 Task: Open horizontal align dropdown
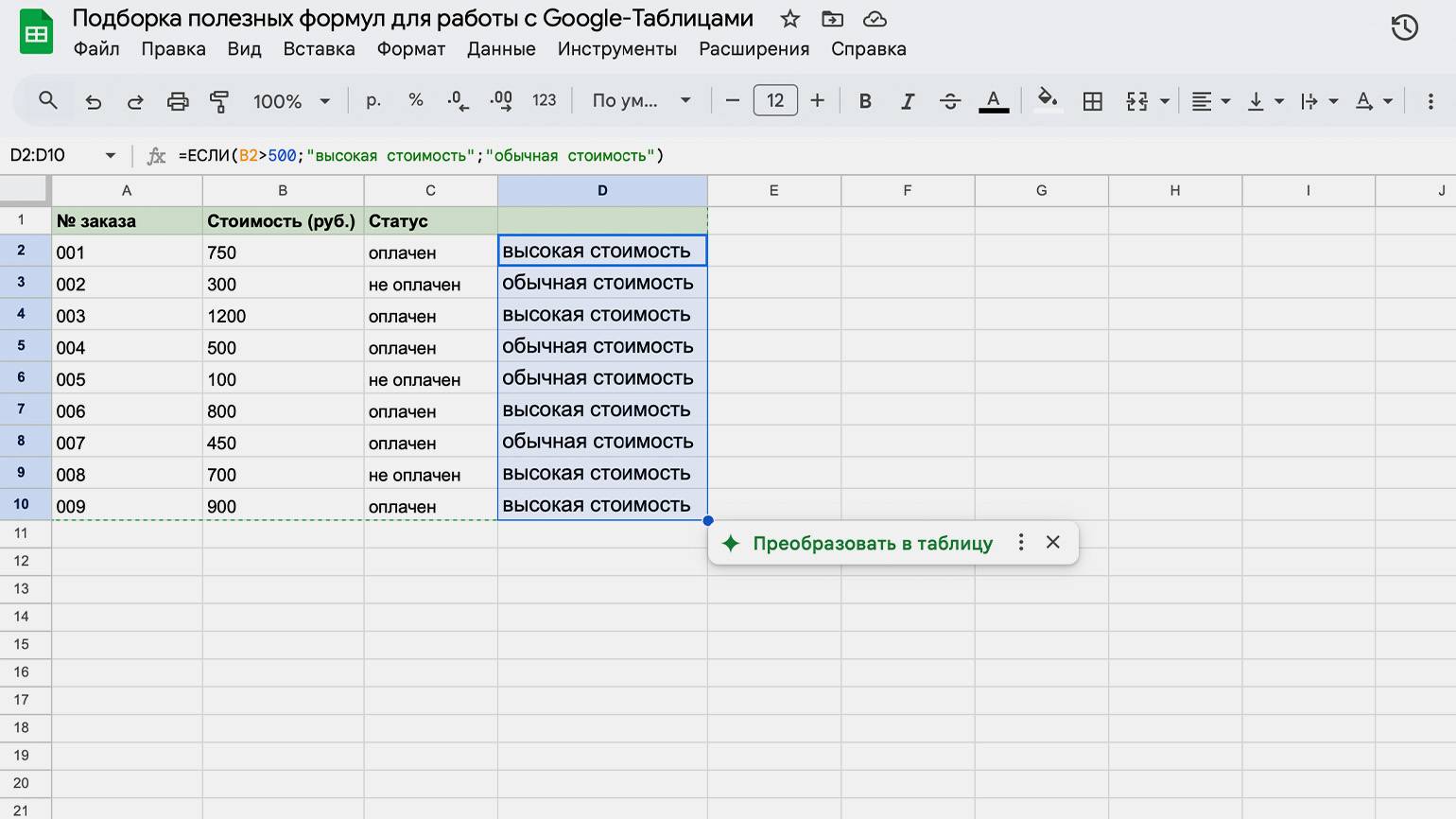coord(1210,101)
